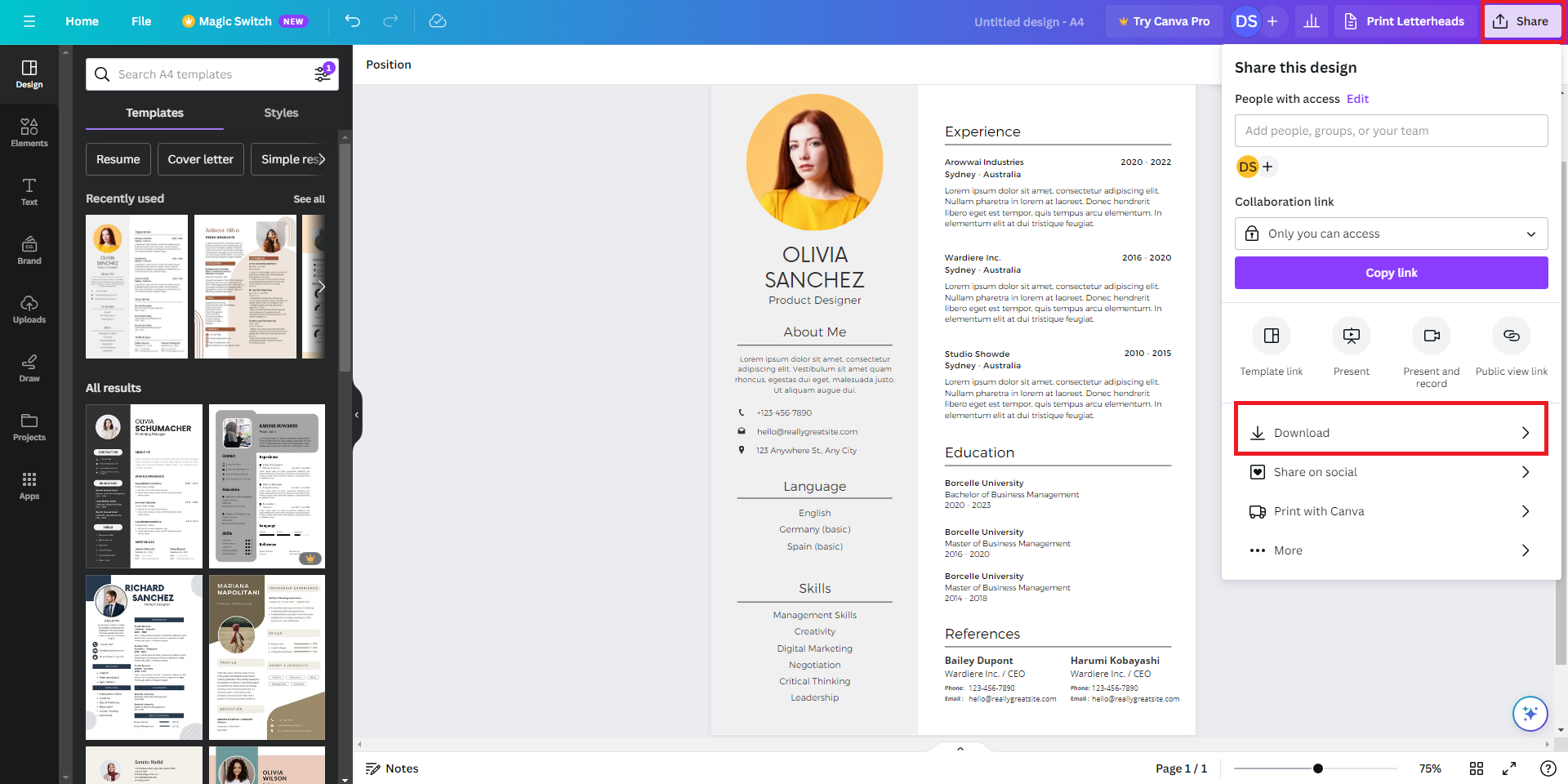Select the Resume category chip

(x=118, y=159)
